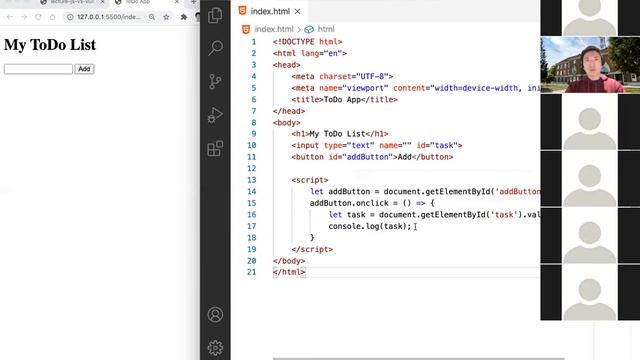
Task: Open the Explorer view in VS Code
Action: [215, 16]
